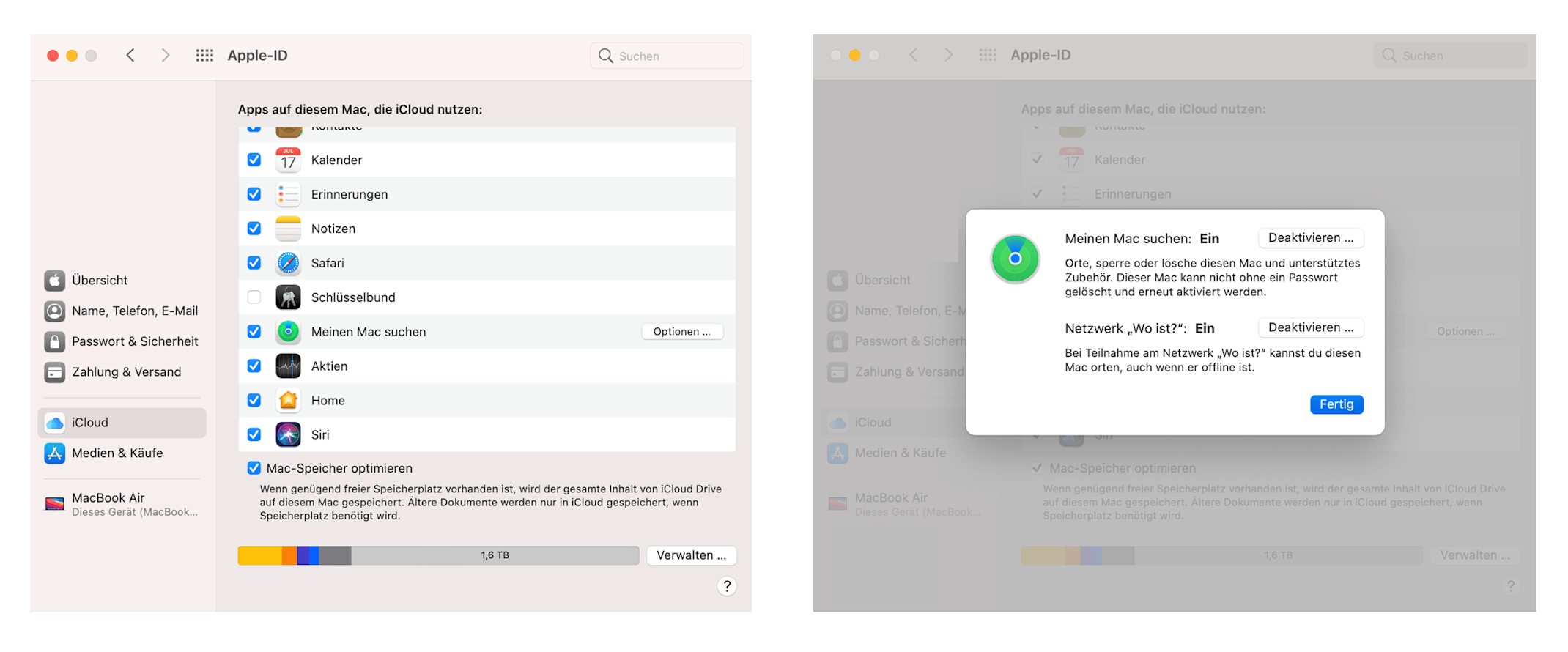Viewport: 1568px width, 652px height.
Task: Click the card icon beside Zahlung & Versand
Action: (x=55, y=372)
